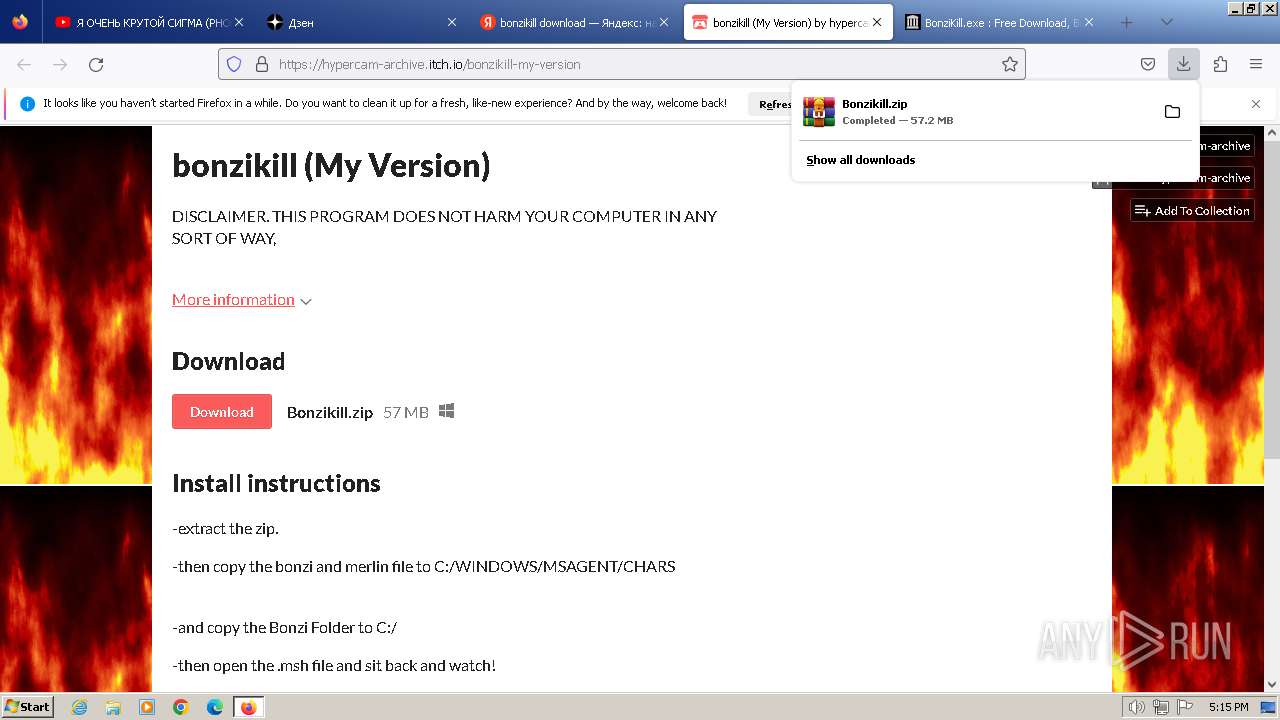The image size is (1280, 720).
Task: List all open tabs
Action: pos(1166,22)
